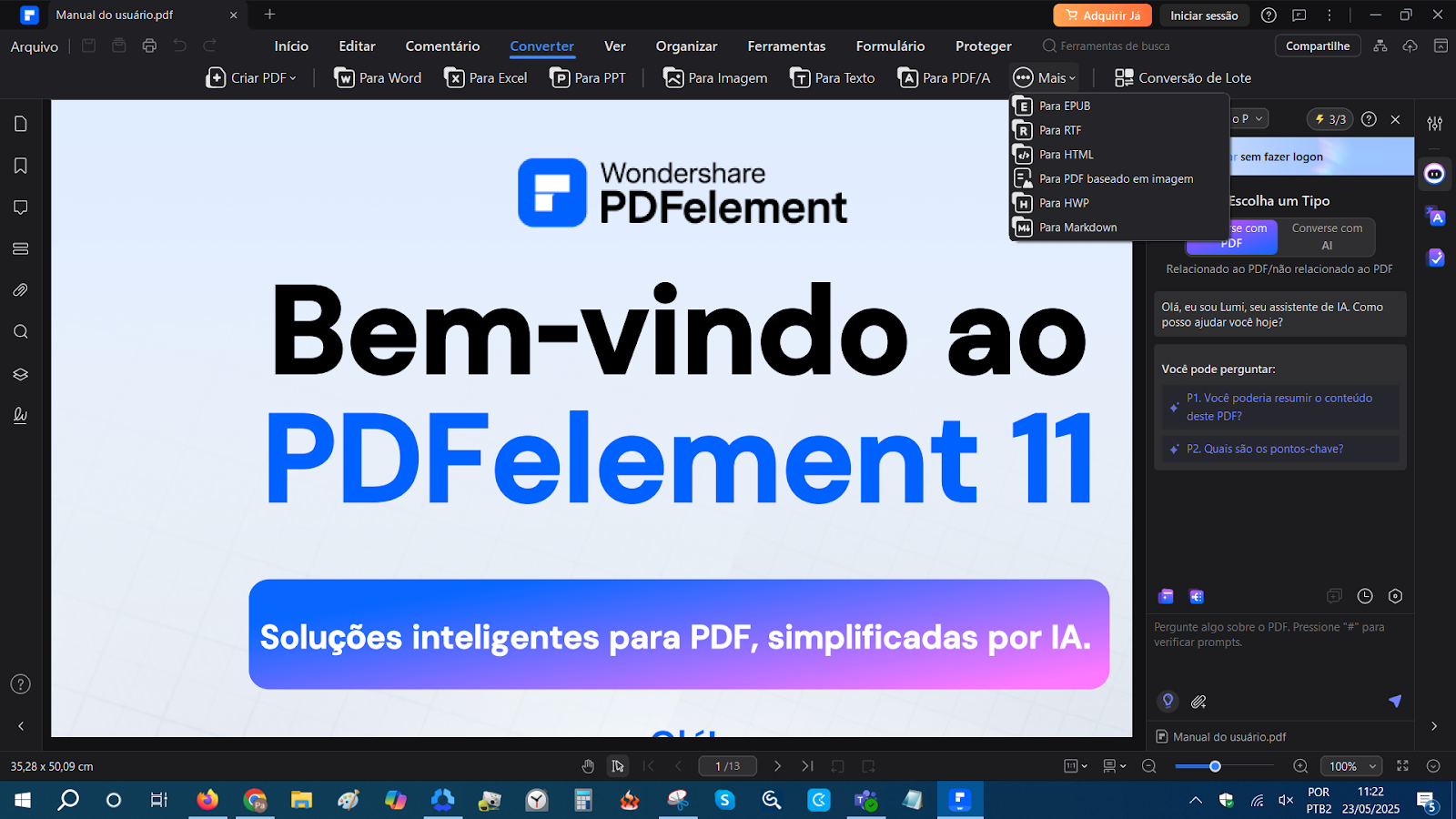Open the 100% zoom level dropdown

pyautogui.click(x=1353, y=766)
